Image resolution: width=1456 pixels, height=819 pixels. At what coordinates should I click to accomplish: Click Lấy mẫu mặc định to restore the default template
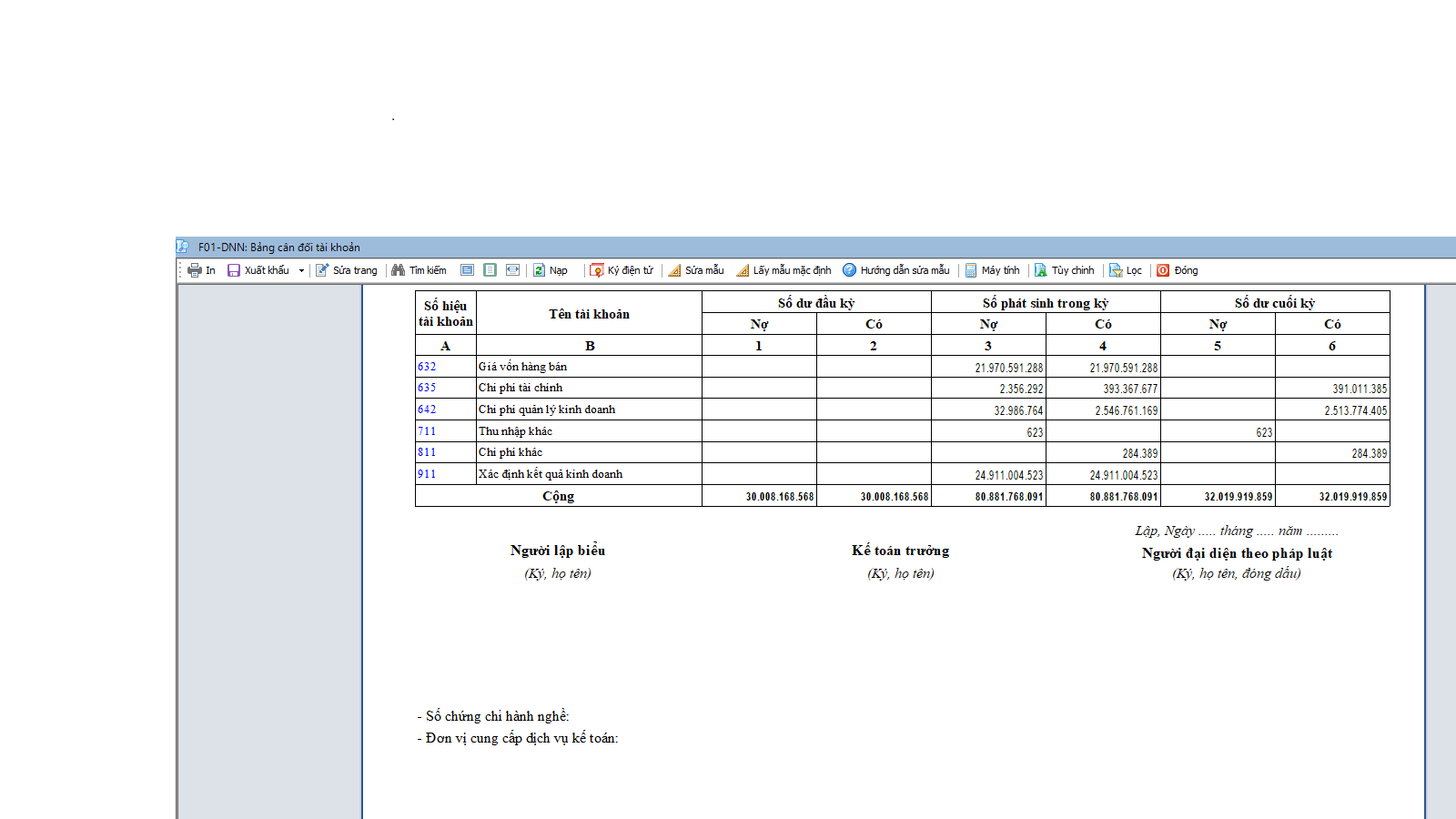(784, 270)
